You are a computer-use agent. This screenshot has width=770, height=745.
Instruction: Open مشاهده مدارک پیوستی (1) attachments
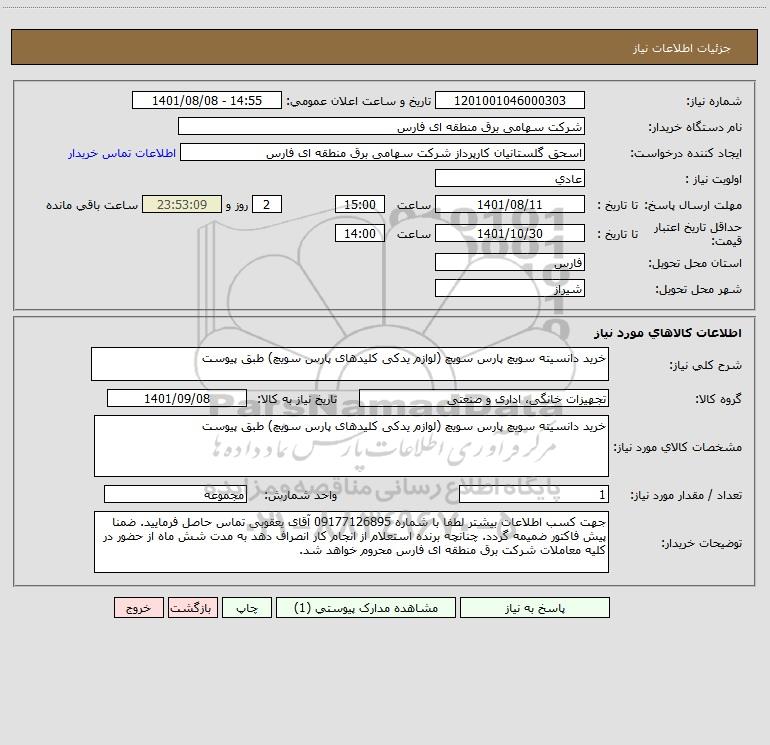pos(366,608)
